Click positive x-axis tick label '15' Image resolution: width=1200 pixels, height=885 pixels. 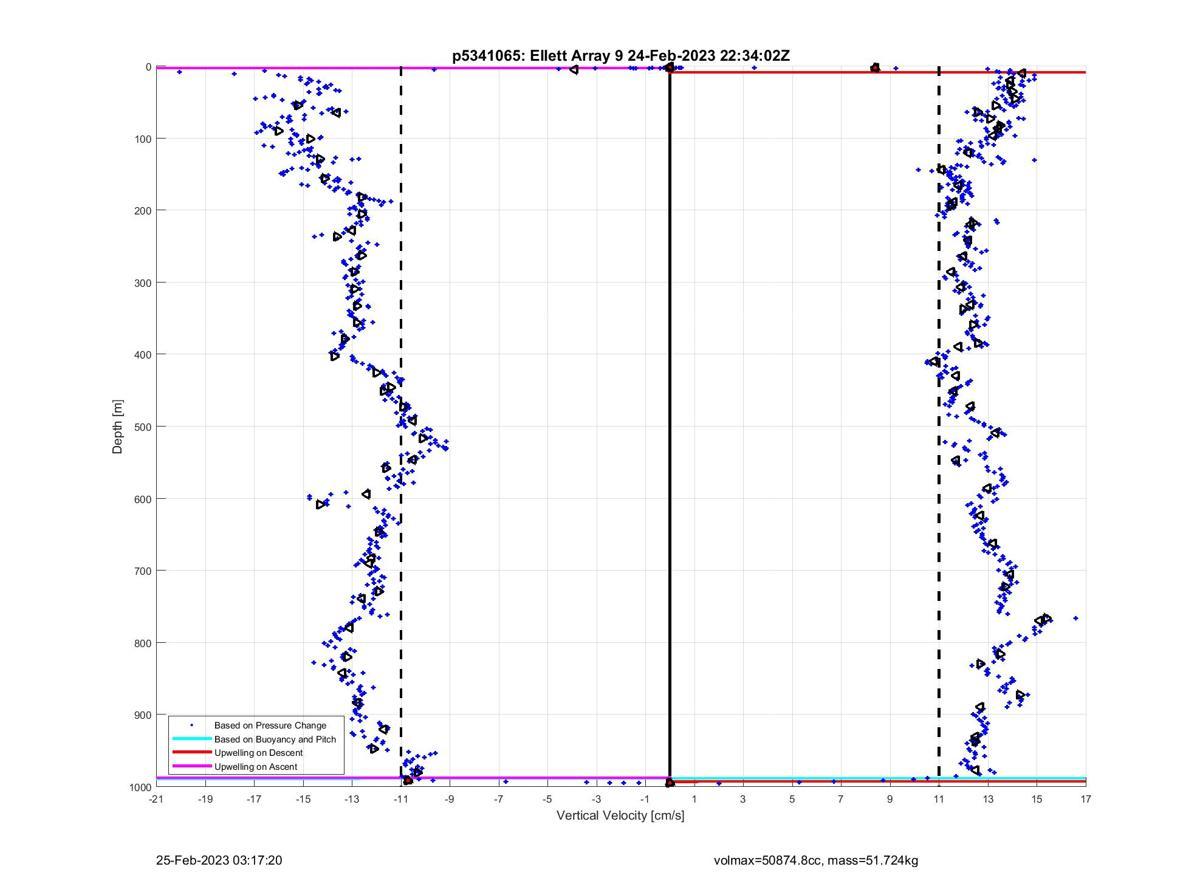coord(1037,799)
